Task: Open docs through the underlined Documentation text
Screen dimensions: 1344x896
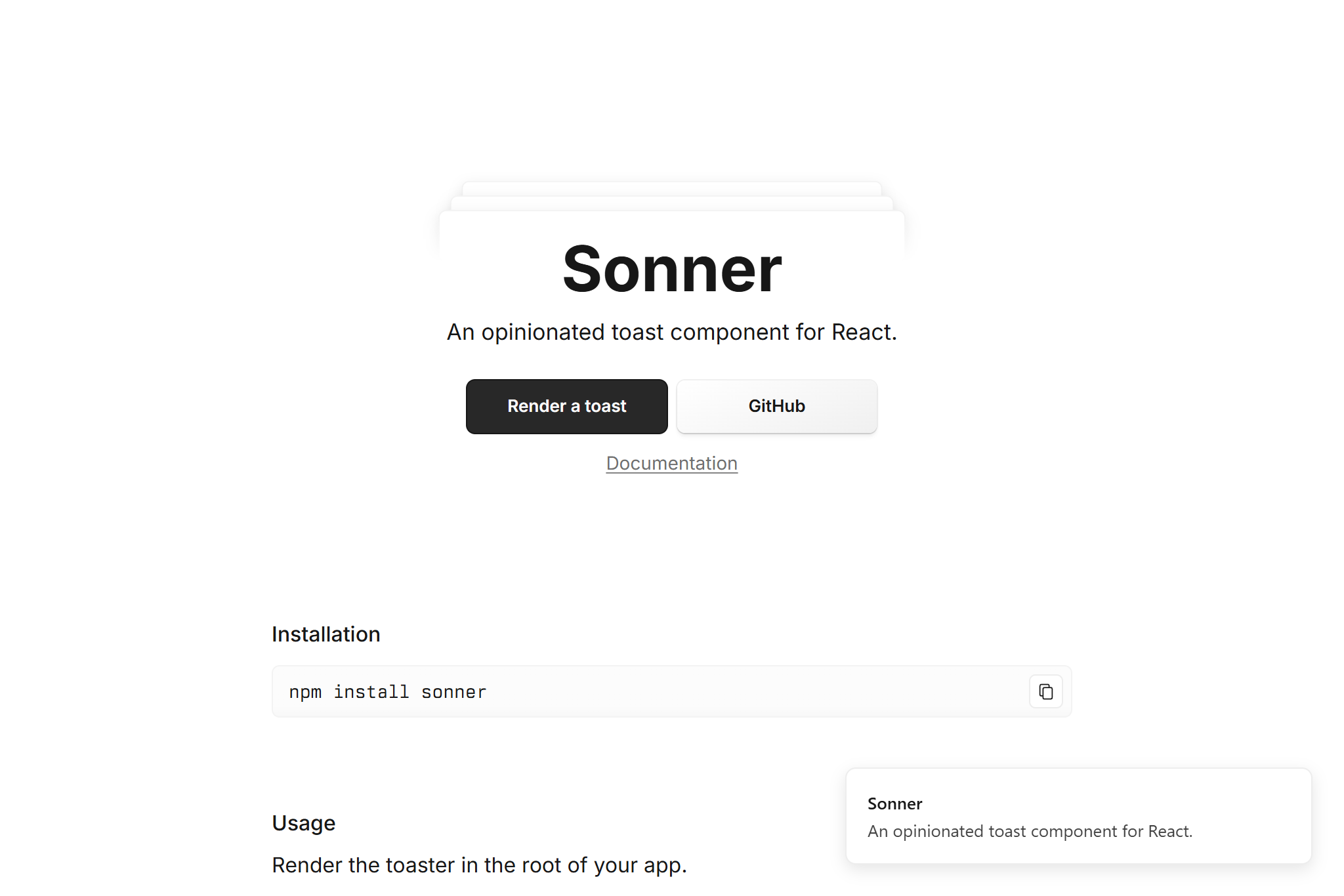Action: [671, 463]
